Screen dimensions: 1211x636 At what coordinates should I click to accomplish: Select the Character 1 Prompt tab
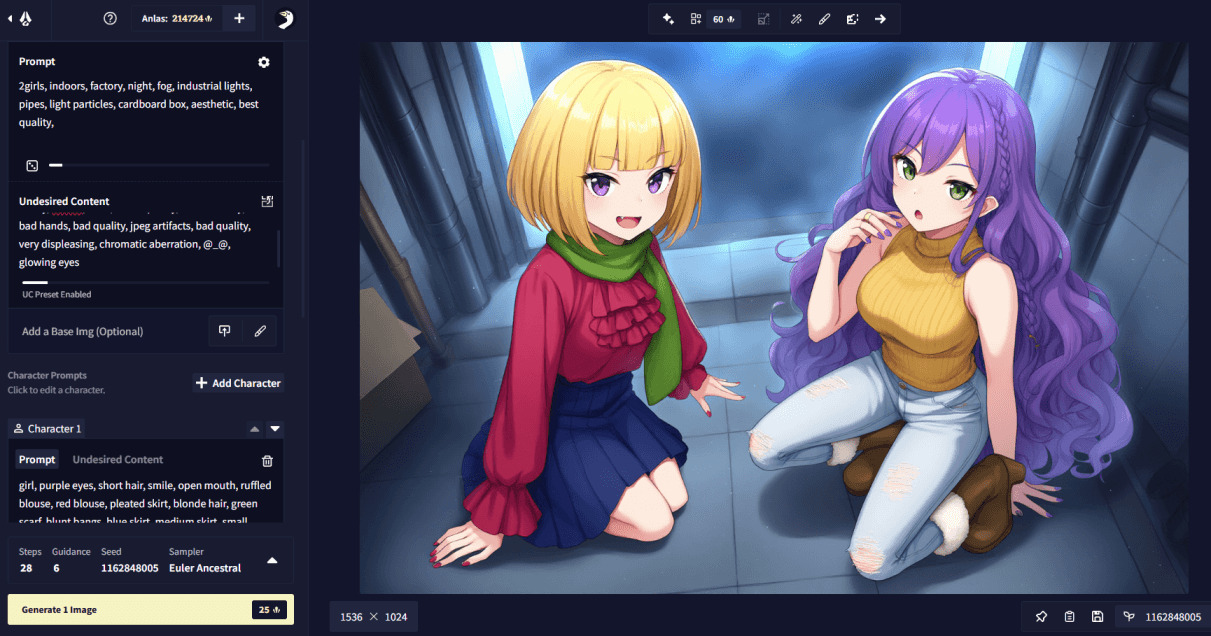click(37, 460)
